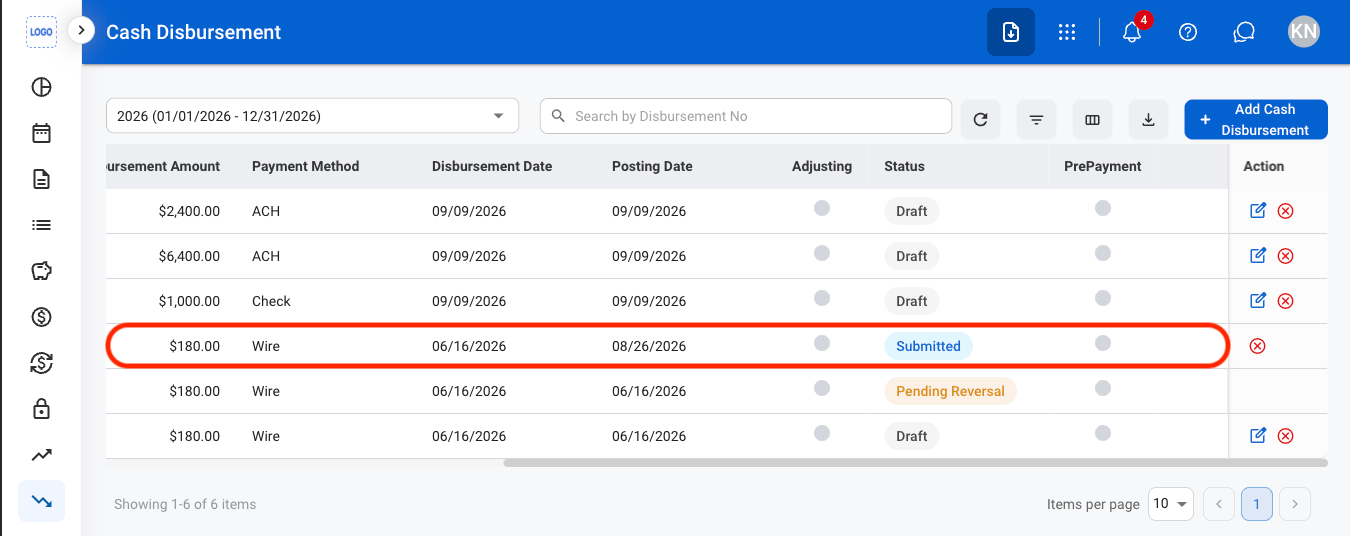The height and width of the screenshot is (536, 1350).
Task: Open the currency exchange icon in the sidebar
Action: pyautogui.click(x=41, y=363)
